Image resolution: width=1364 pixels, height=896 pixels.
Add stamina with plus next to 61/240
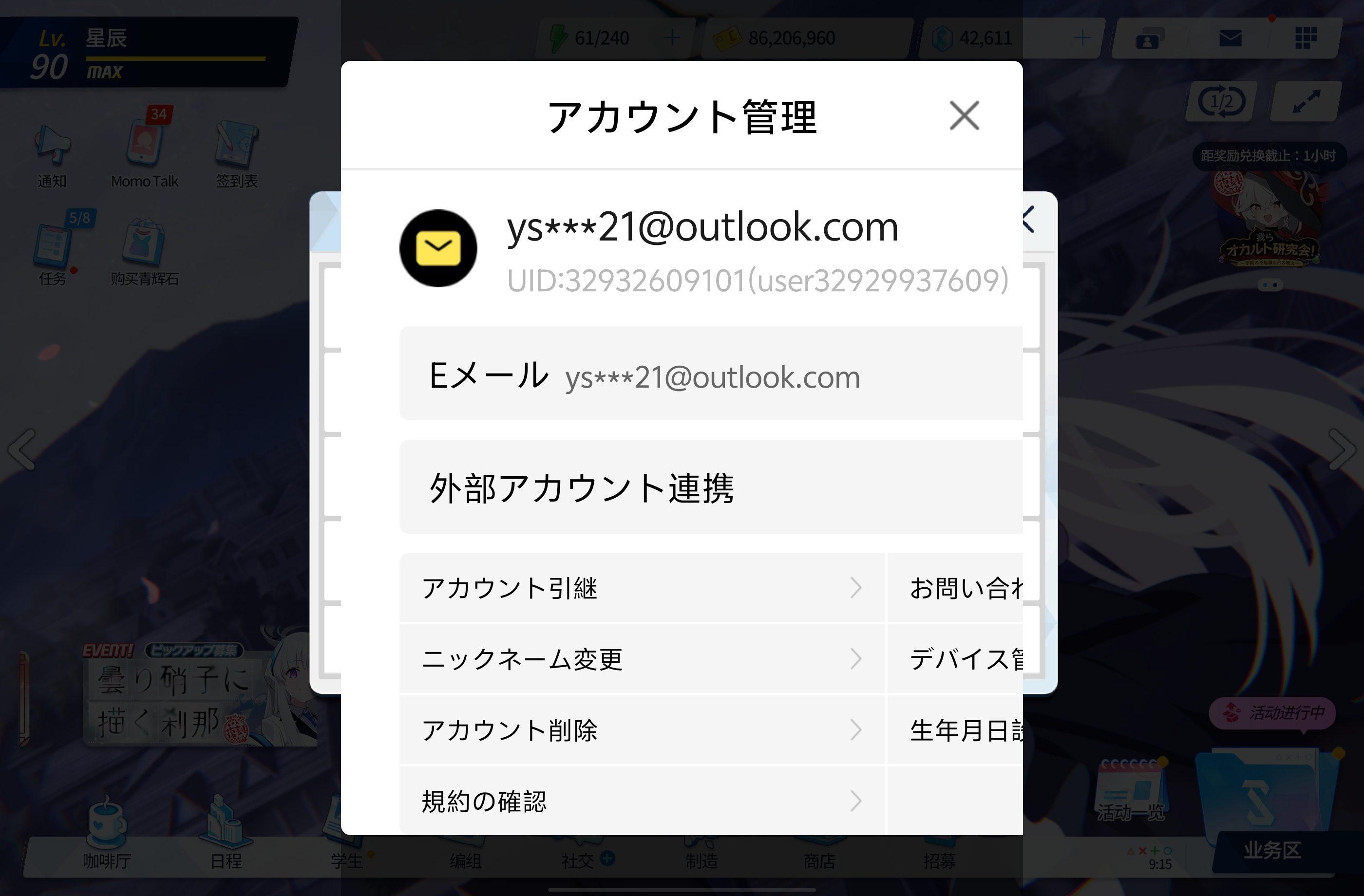[x=672, y=38]
